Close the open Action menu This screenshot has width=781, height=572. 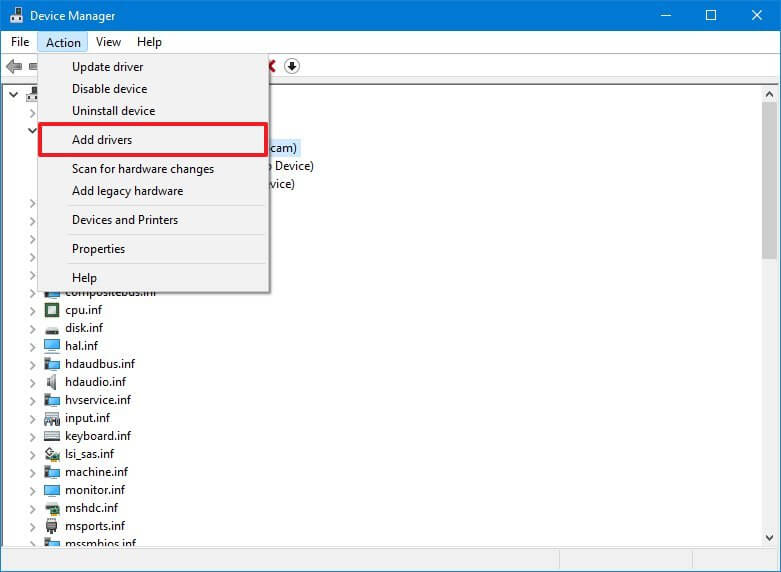coord(63,42)
